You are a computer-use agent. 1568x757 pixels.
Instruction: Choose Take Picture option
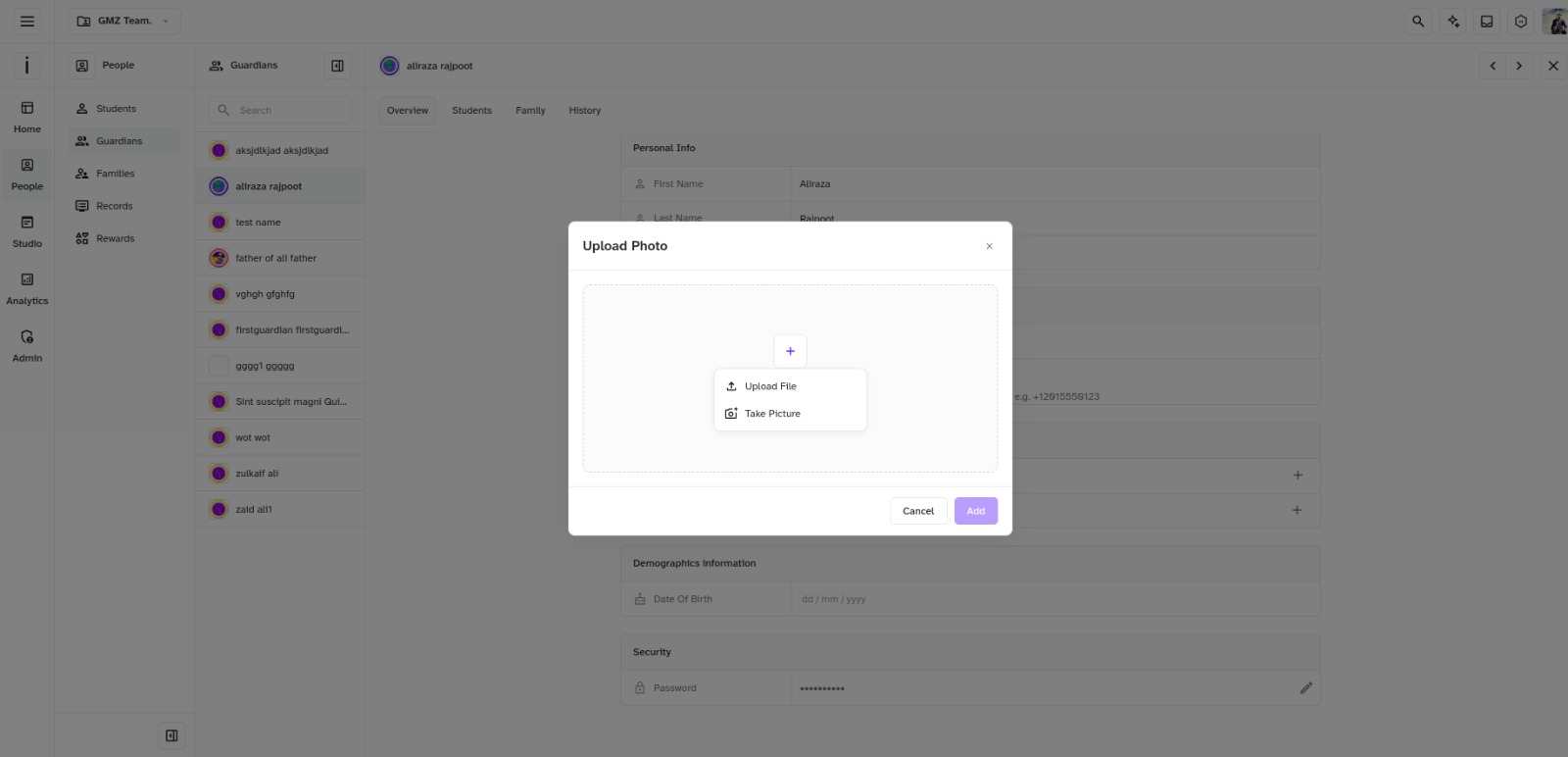click(x=790, y=414)
